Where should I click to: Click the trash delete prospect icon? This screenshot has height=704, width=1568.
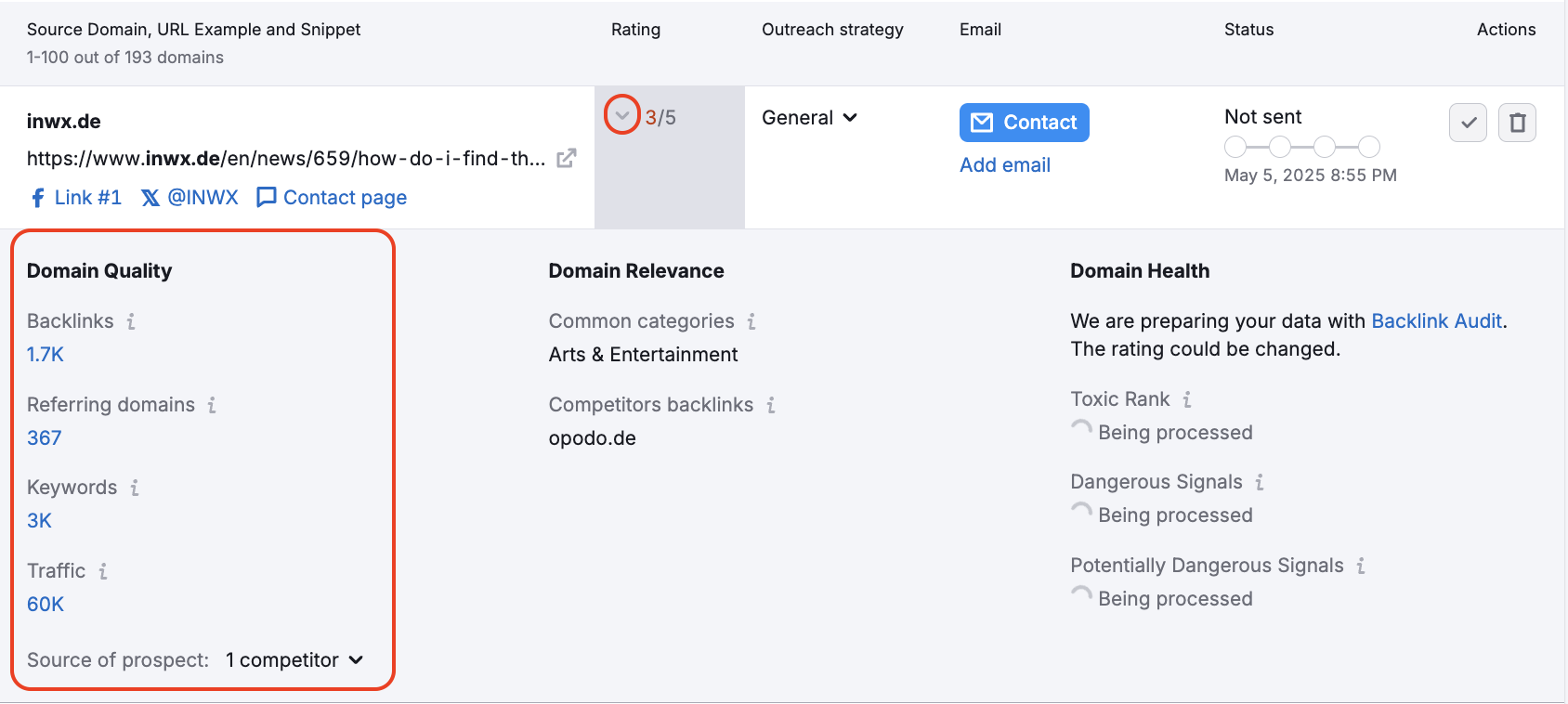pos(1517,123)
